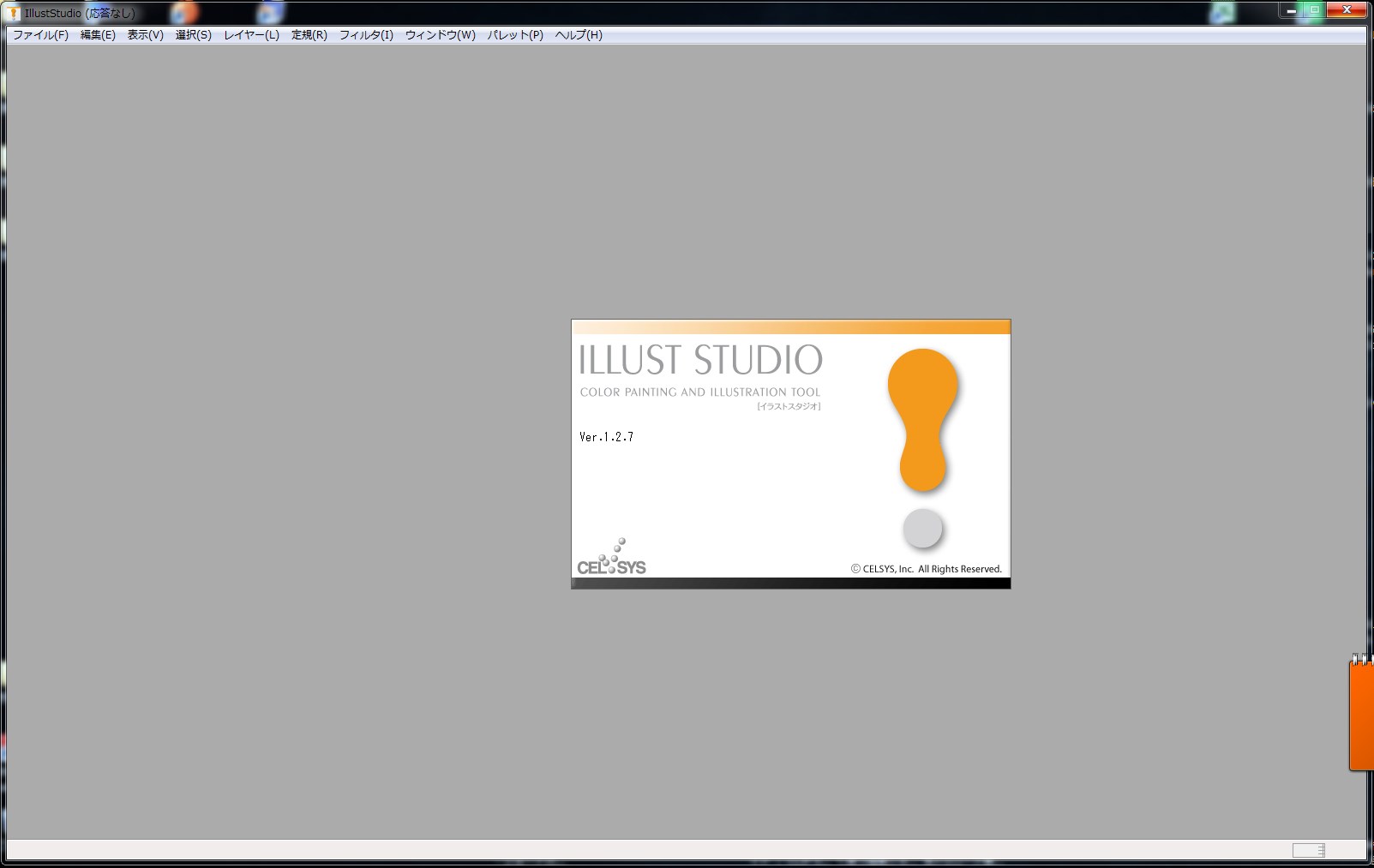Screen dimensions: 1374x868
Task: Maximize the IllustStudio window
Action: point(1314,10)
